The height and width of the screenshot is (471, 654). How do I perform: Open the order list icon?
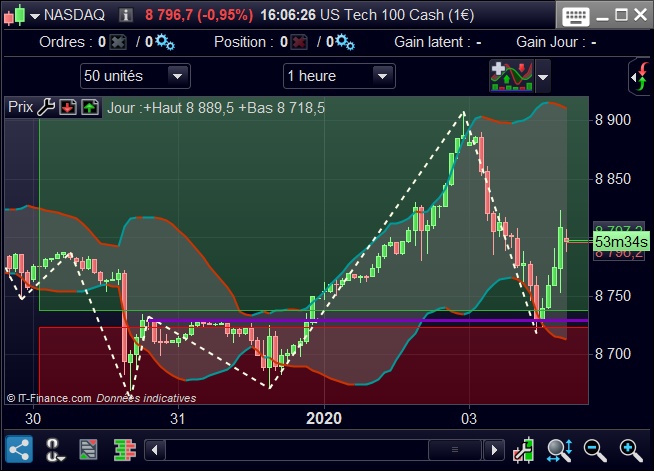(88, 450)
